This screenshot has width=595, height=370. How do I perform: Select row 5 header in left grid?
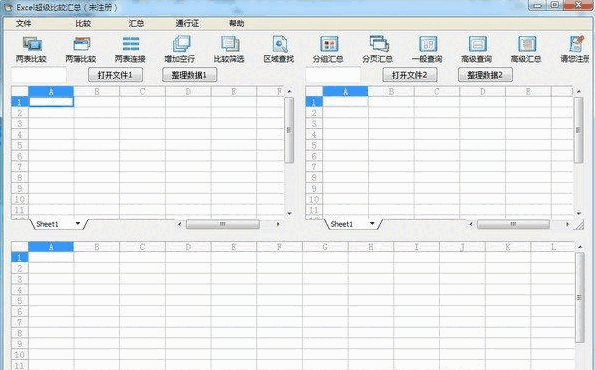click(x=20, y=145)
